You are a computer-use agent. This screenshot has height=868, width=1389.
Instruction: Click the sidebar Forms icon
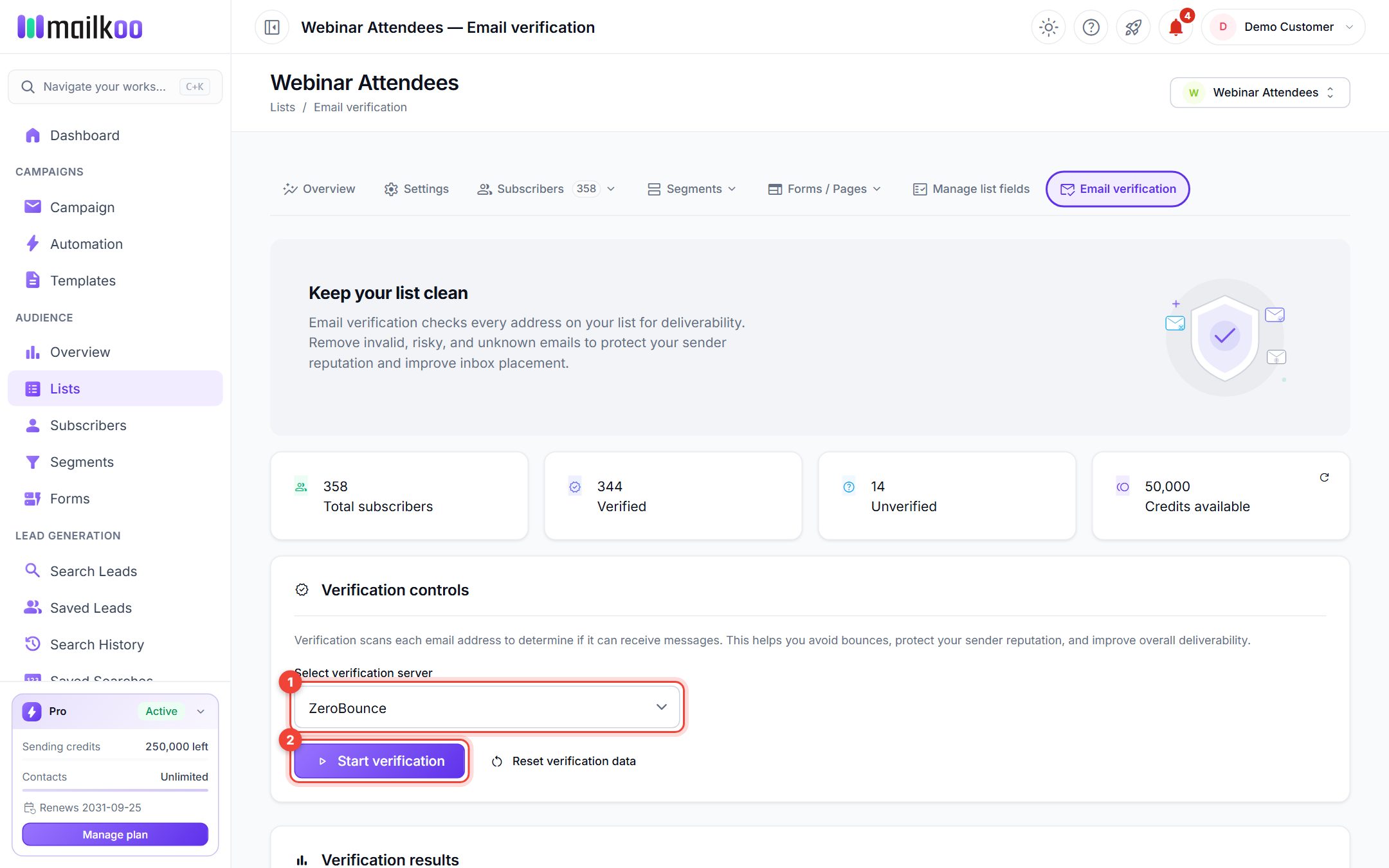[x=32, y=498]
